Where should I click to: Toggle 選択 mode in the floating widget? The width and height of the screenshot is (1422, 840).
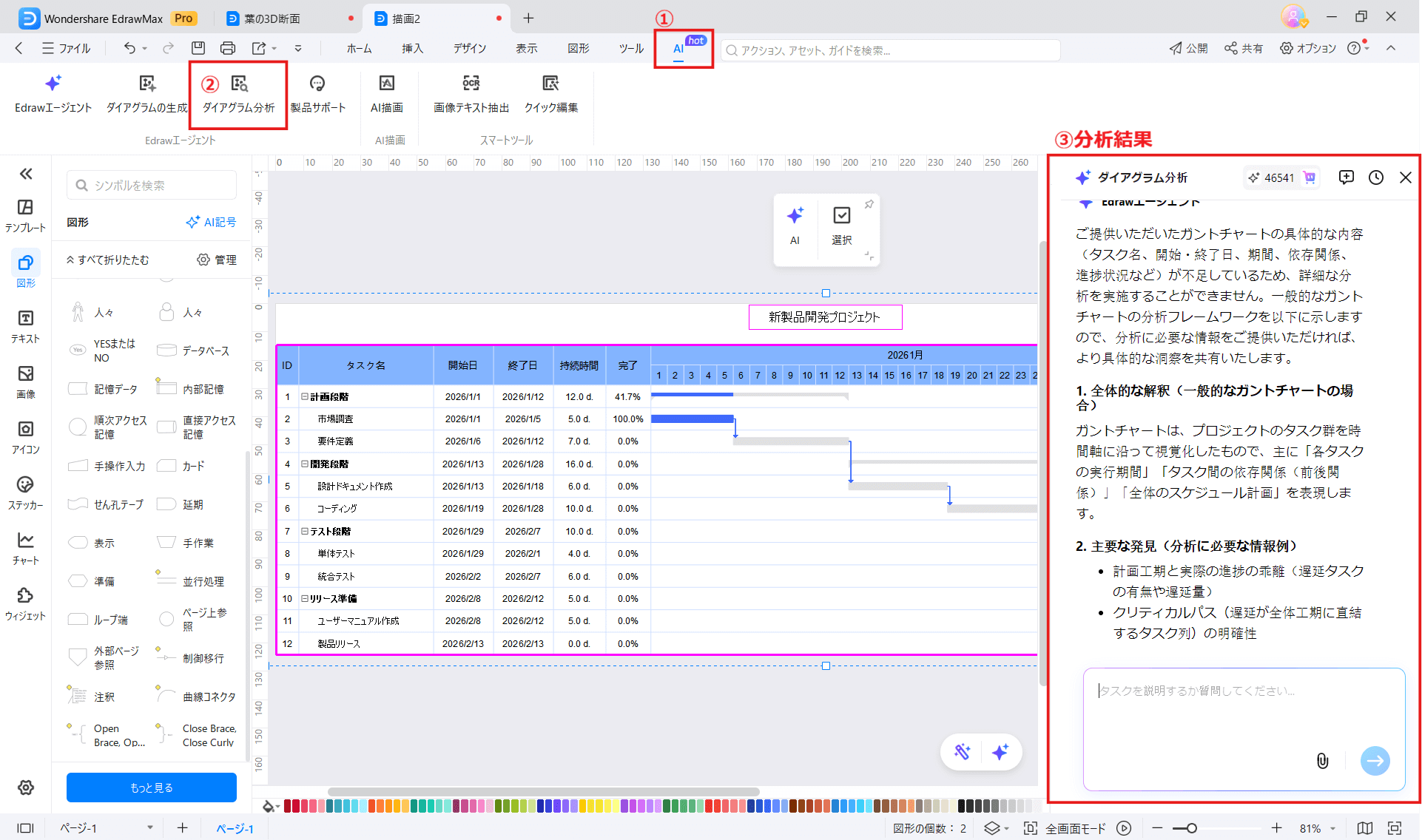coord(841,226)
